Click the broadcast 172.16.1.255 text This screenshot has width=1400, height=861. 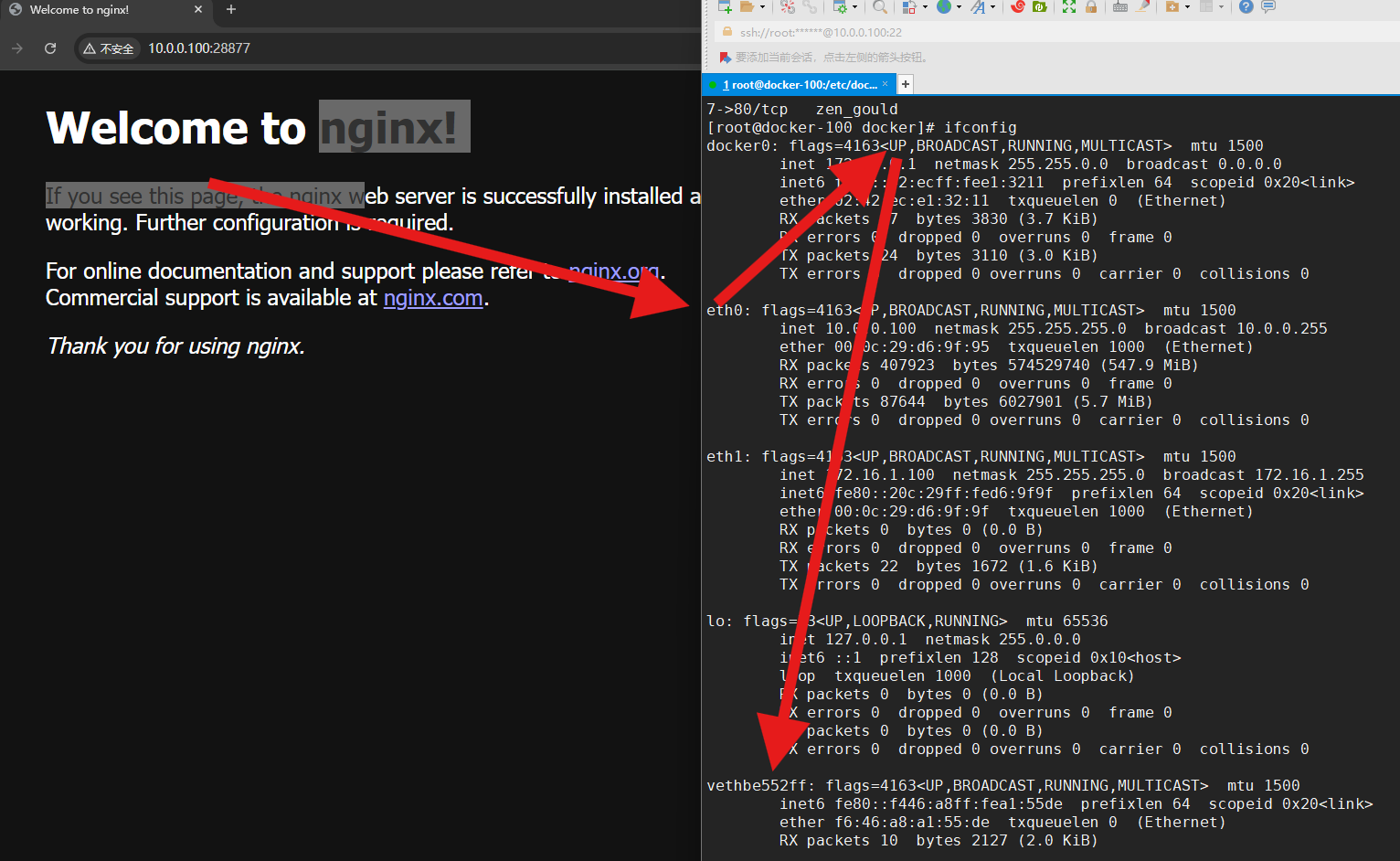click(1264, 475)
